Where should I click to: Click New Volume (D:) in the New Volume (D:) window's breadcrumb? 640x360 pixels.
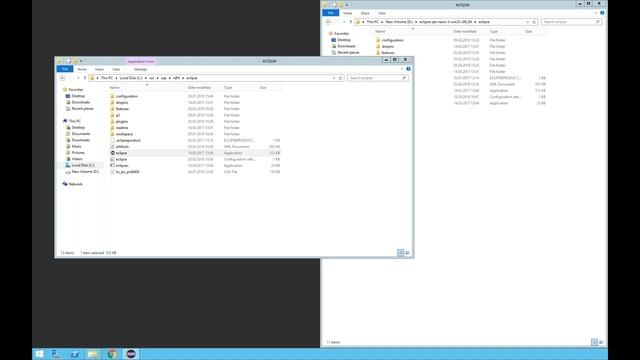point(399,22)
